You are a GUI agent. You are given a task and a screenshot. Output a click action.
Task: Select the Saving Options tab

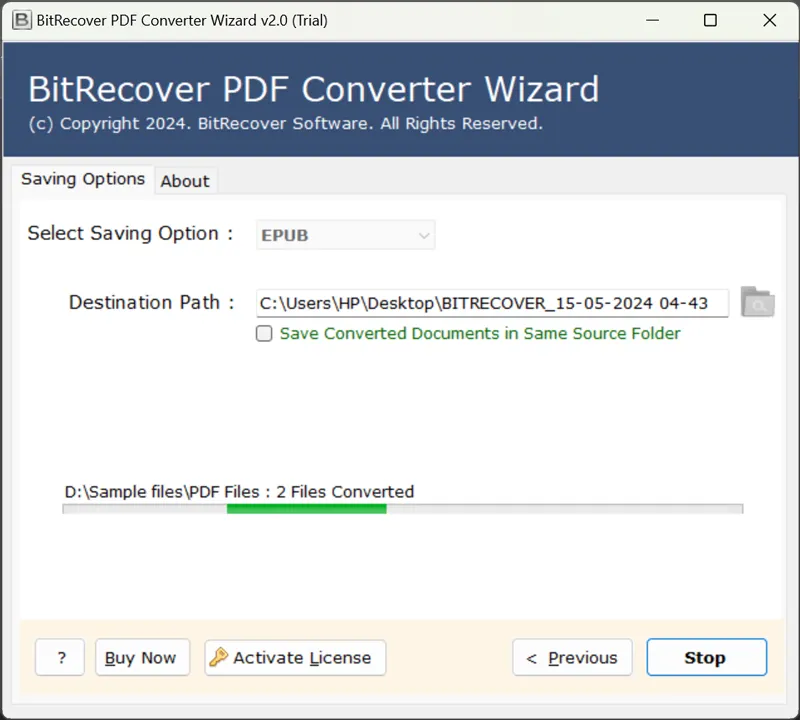click(x=83, y=179)
